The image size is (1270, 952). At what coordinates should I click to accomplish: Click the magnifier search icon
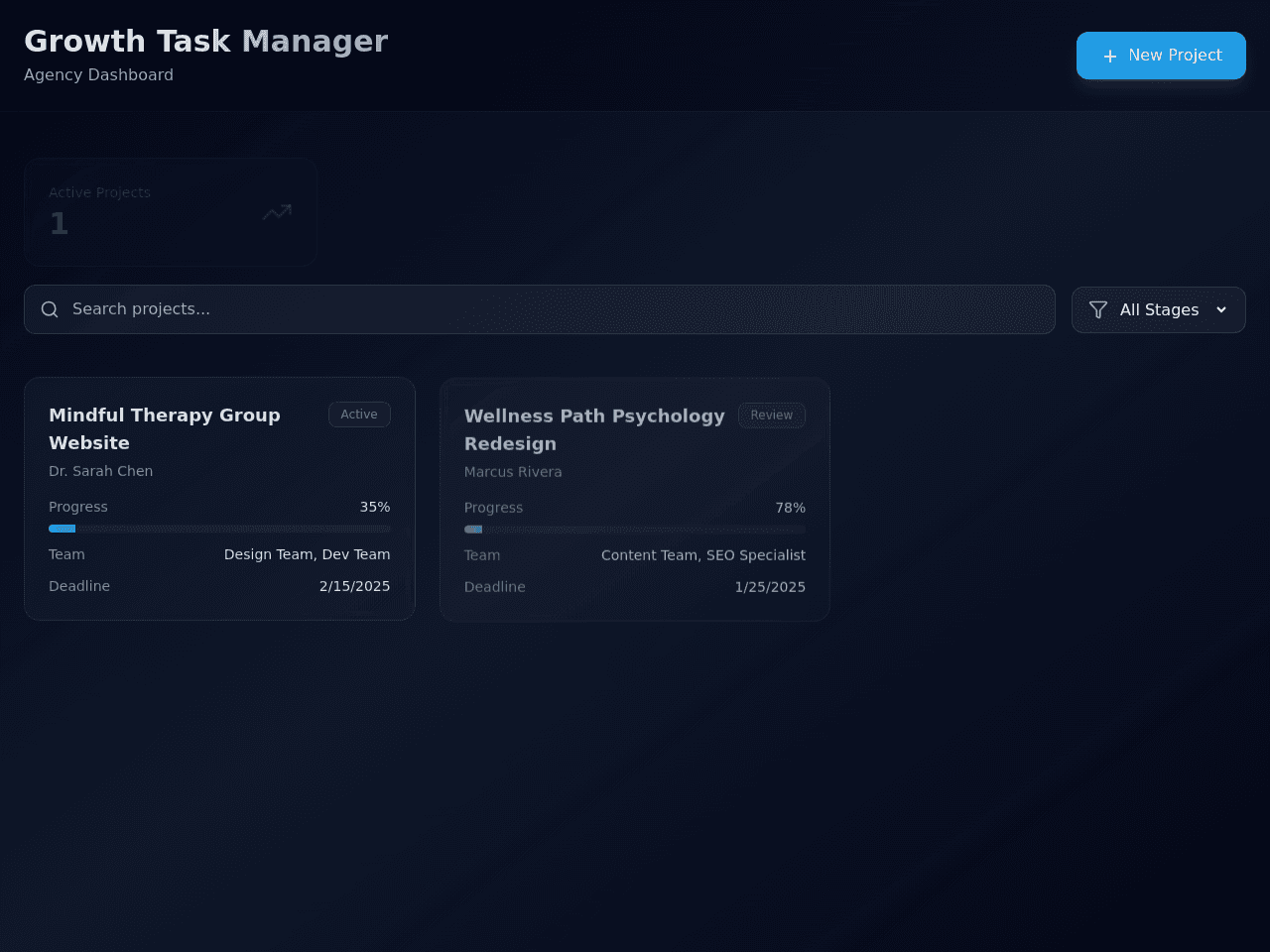[50, 309]
